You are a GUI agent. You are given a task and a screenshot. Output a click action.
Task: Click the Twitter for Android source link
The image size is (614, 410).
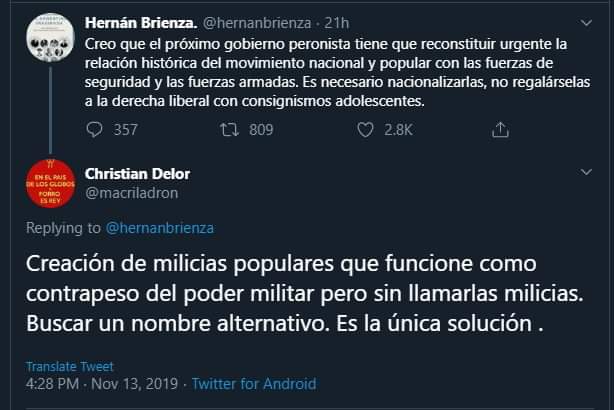[254, 383]
